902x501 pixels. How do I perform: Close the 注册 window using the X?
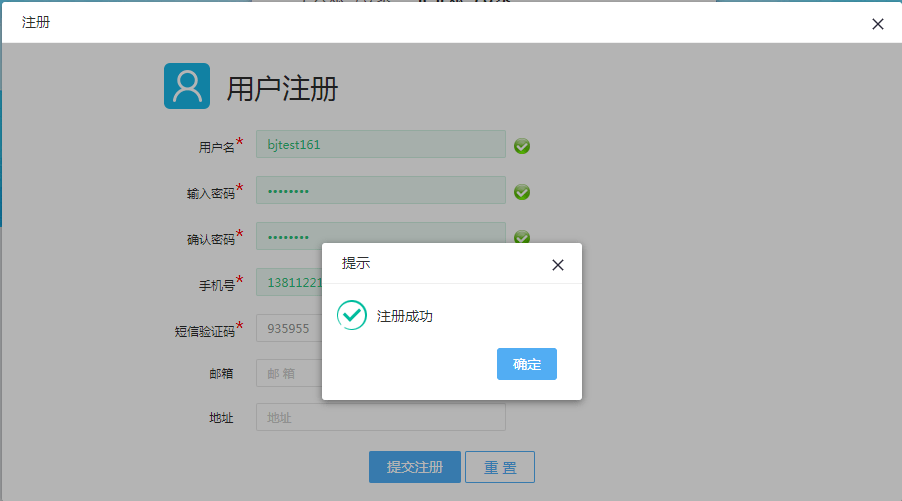coord(877,24)
